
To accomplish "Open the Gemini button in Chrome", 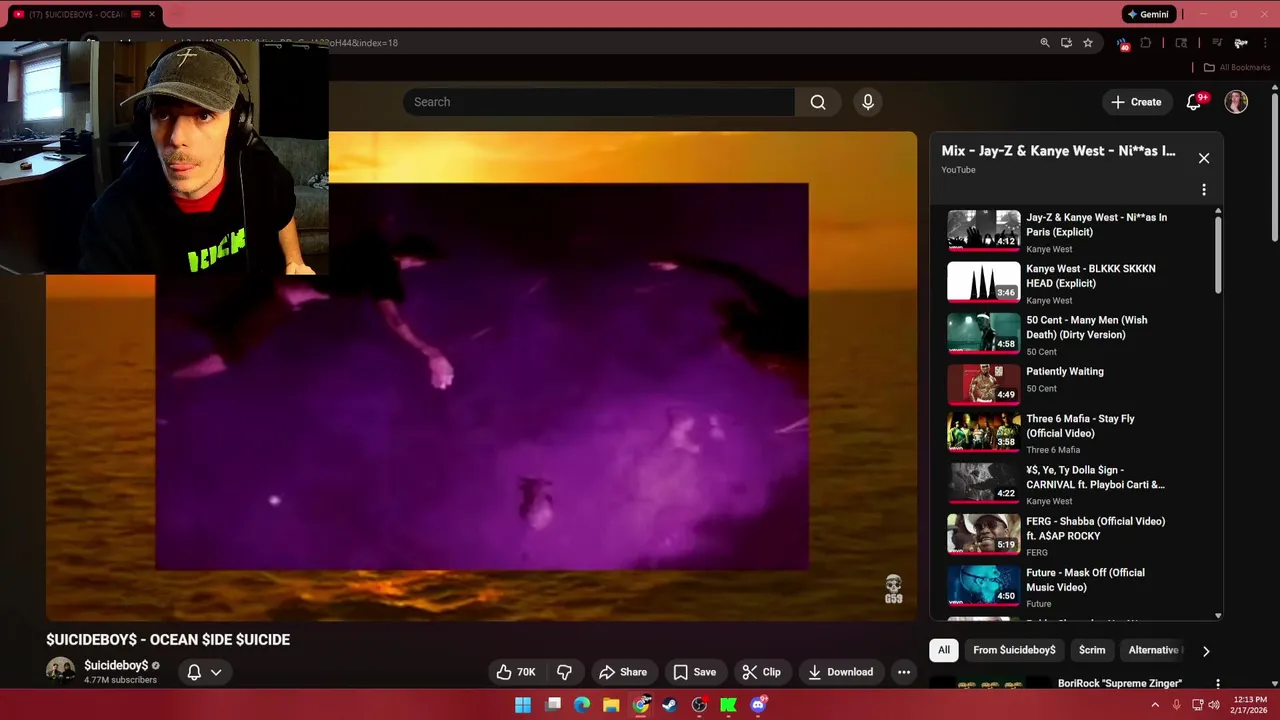I will coord(1147,14).
